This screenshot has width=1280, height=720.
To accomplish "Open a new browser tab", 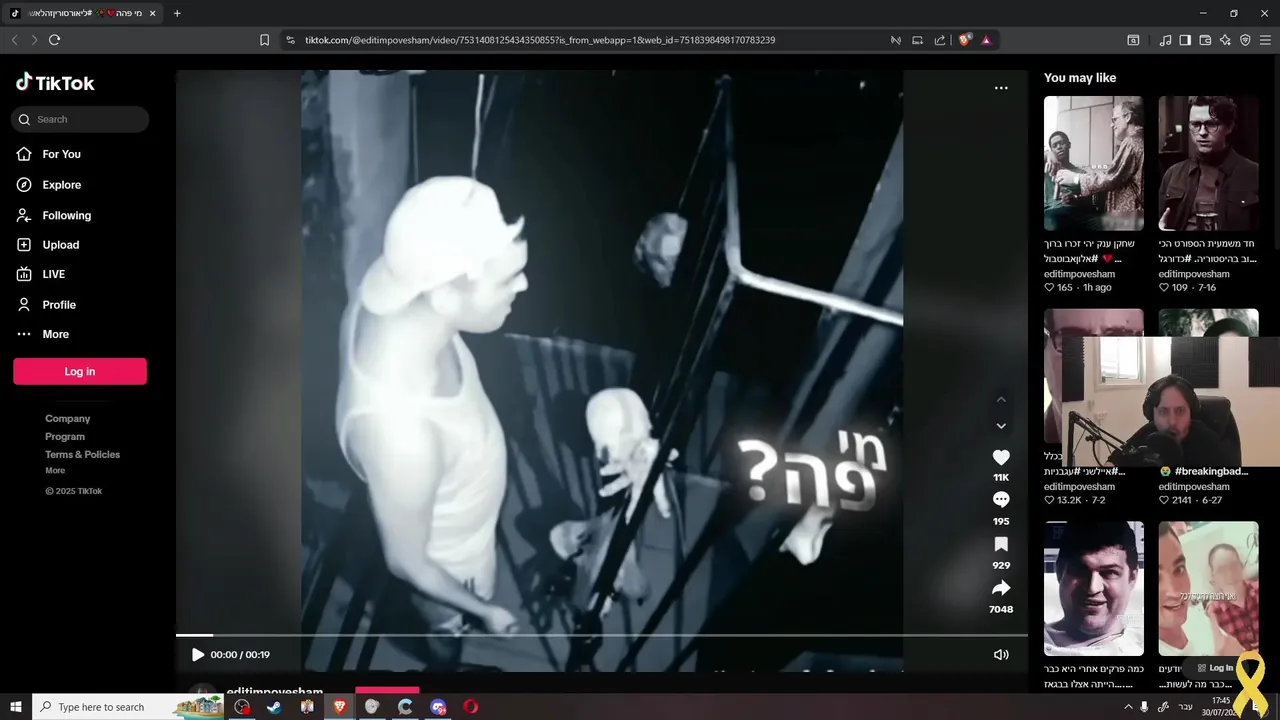I will (x=177, y=13).
